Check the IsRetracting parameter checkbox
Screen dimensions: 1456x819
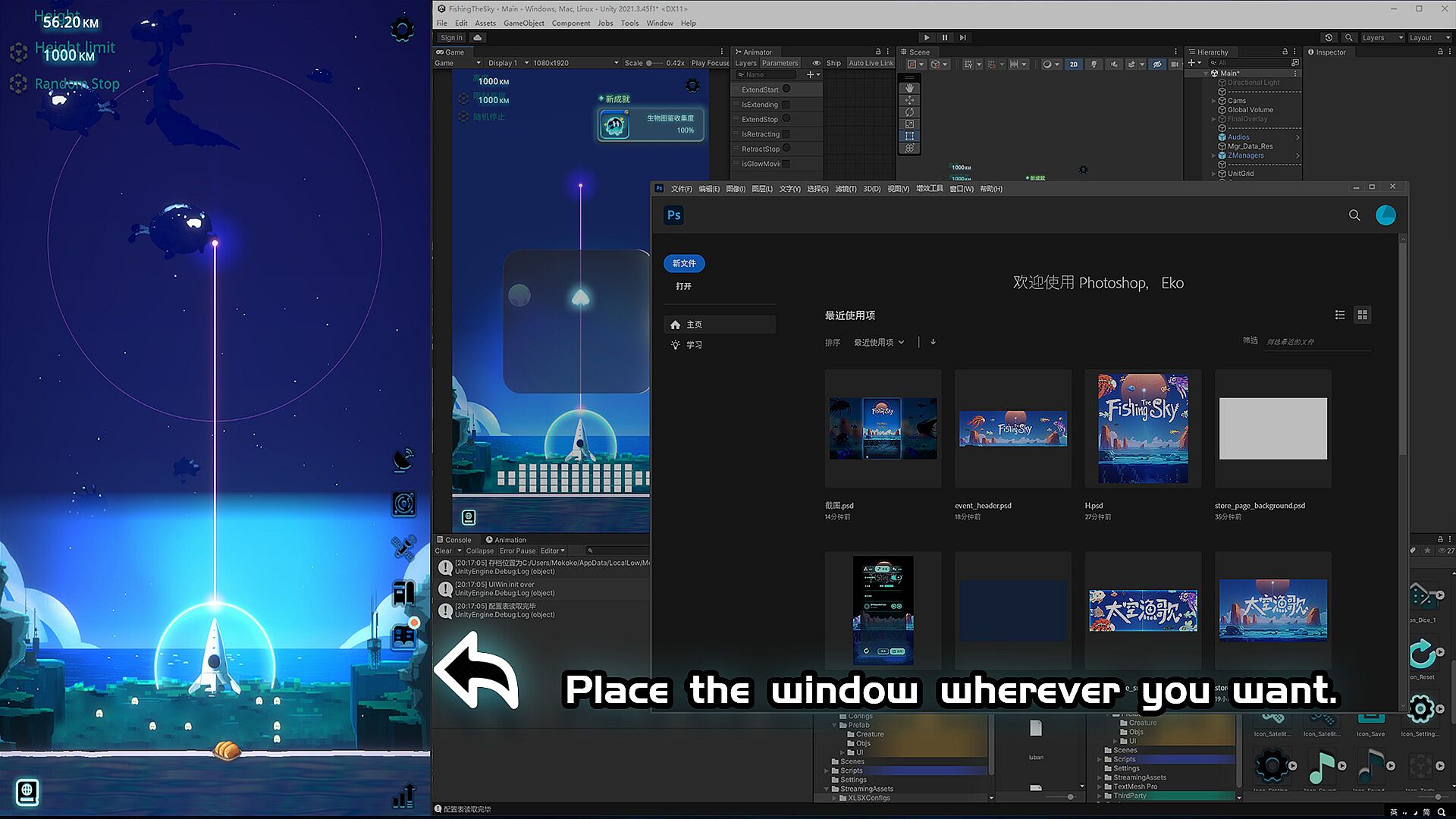point(786,134)
